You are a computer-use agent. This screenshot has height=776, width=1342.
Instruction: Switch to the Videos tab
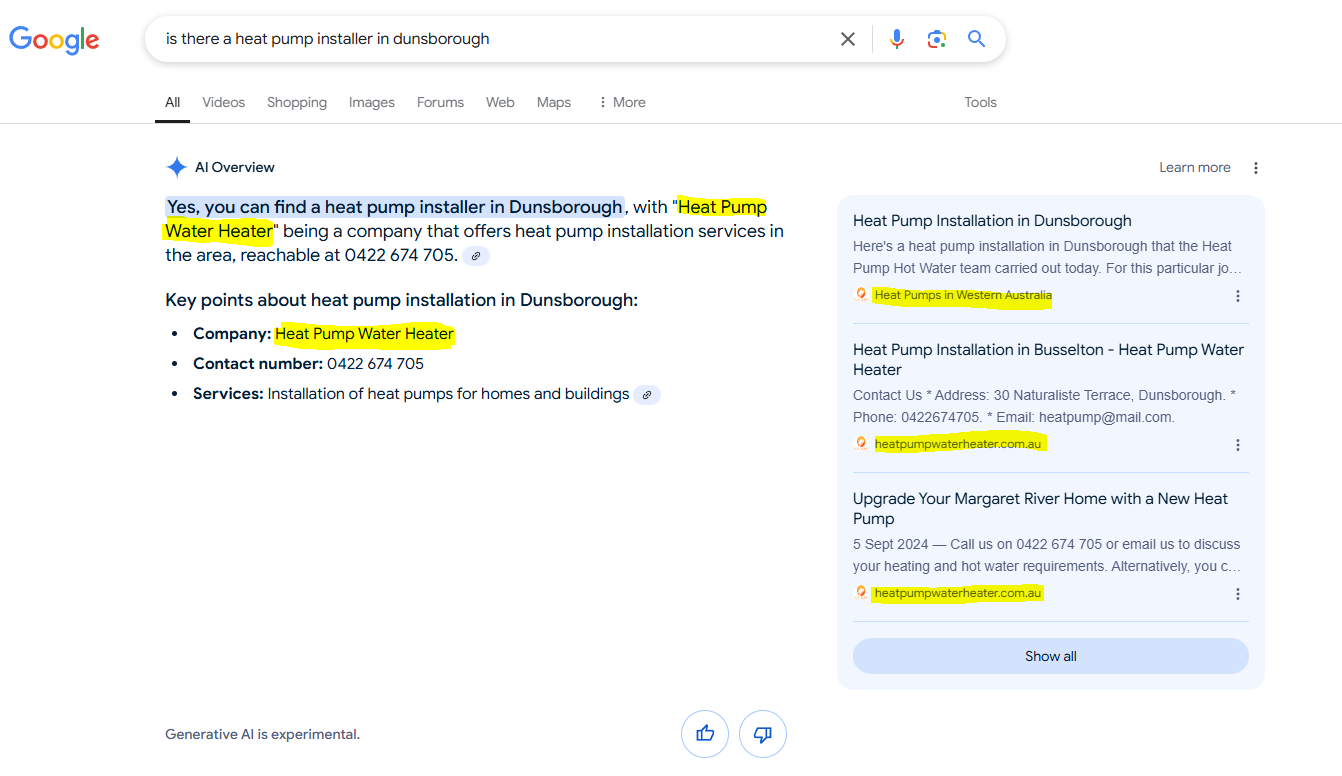[x=223, y=102]
